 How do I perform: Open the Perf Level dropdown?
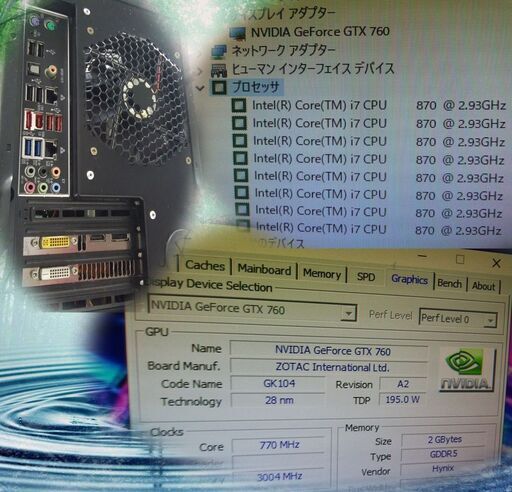click(x=490, y=321)
